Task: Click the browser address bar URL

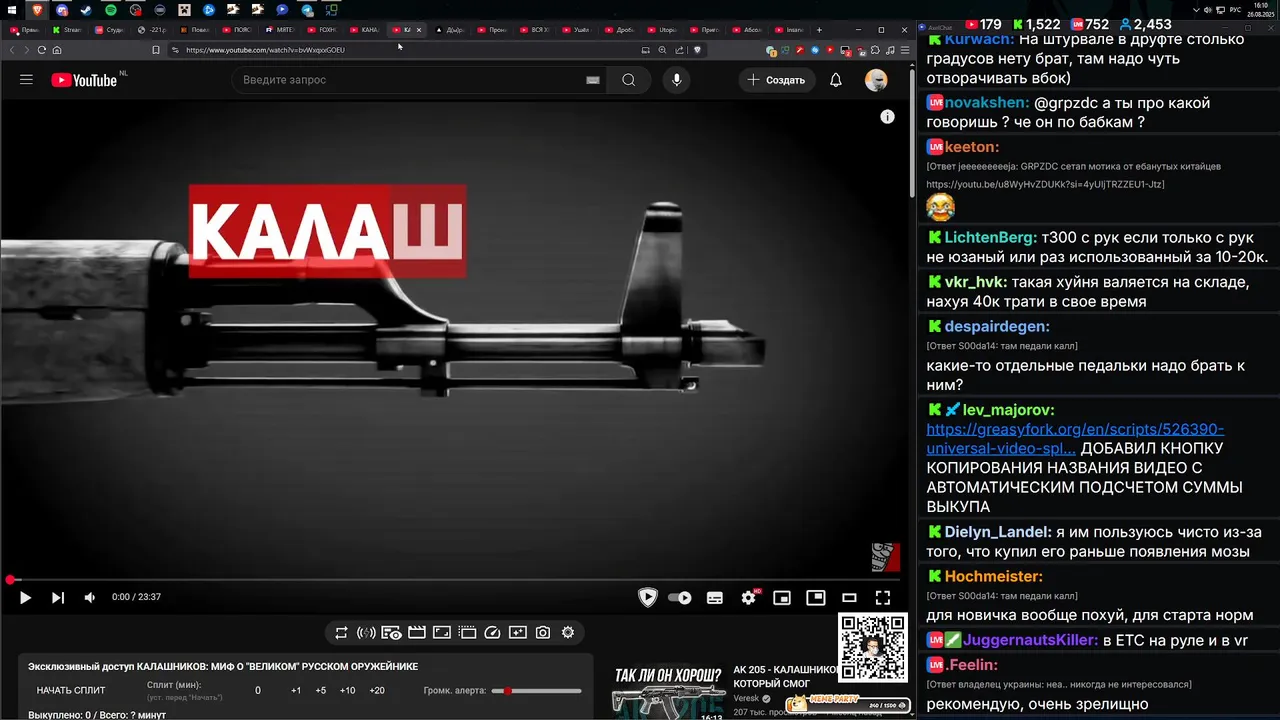Action: (x=265, y=50)
